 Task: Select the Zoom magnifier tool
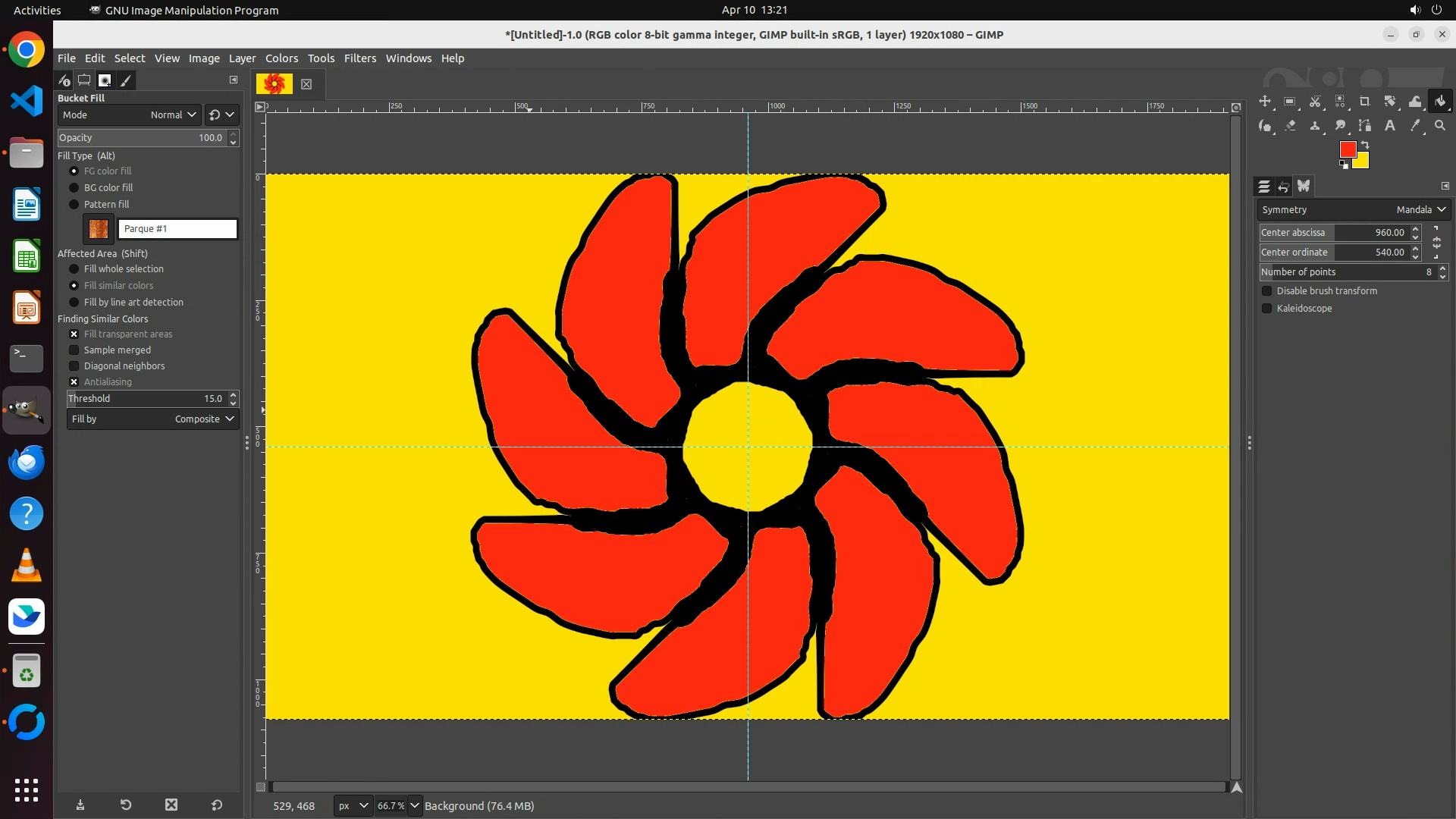point(1440,126)
